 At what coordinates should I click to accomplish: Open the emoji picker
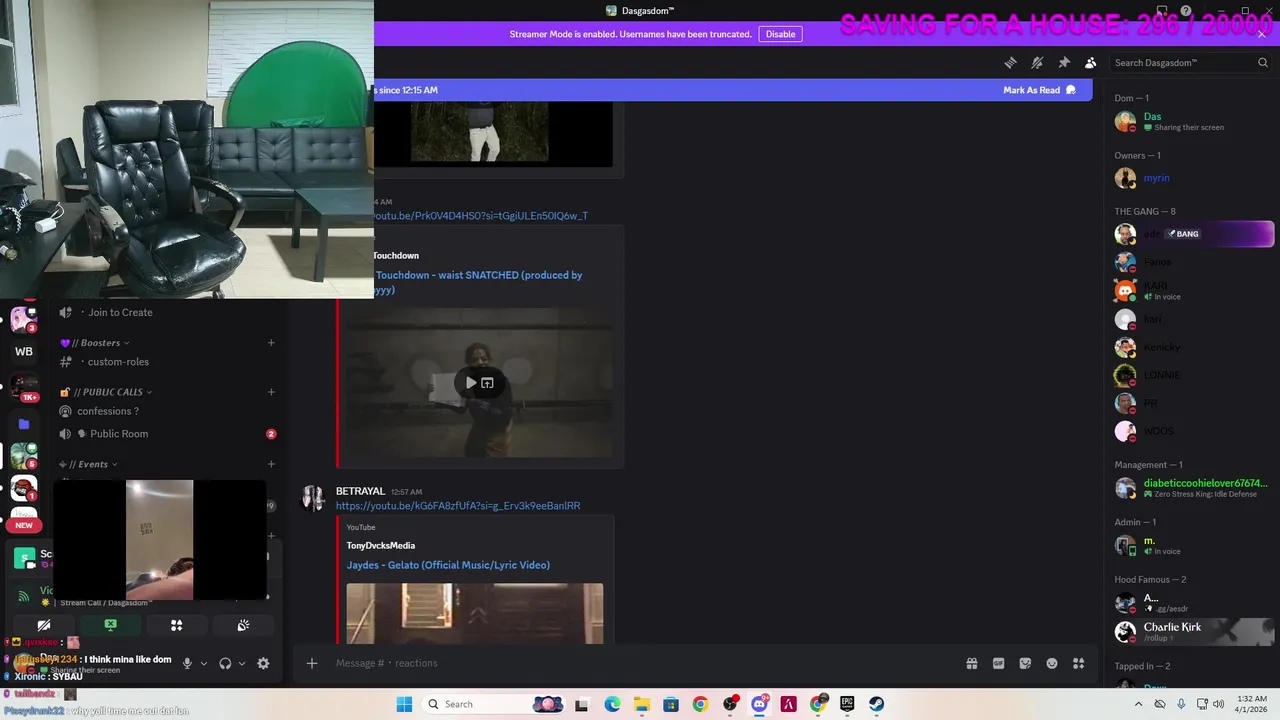click(x=1052, y=663)
